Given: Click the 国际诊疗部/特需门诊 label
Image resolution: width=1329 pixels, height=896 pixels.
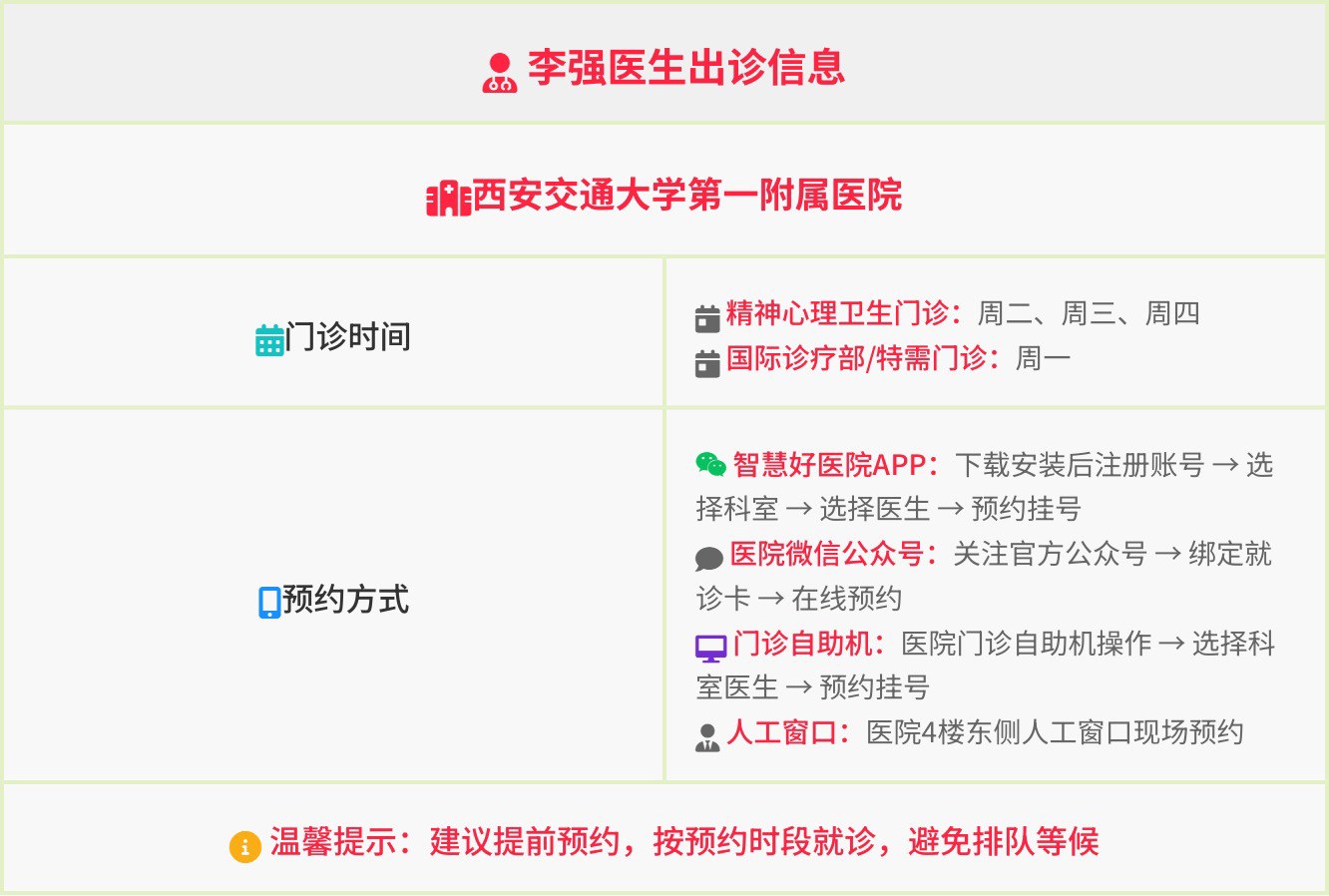Looking at the screenshot, I should [857, 357].
